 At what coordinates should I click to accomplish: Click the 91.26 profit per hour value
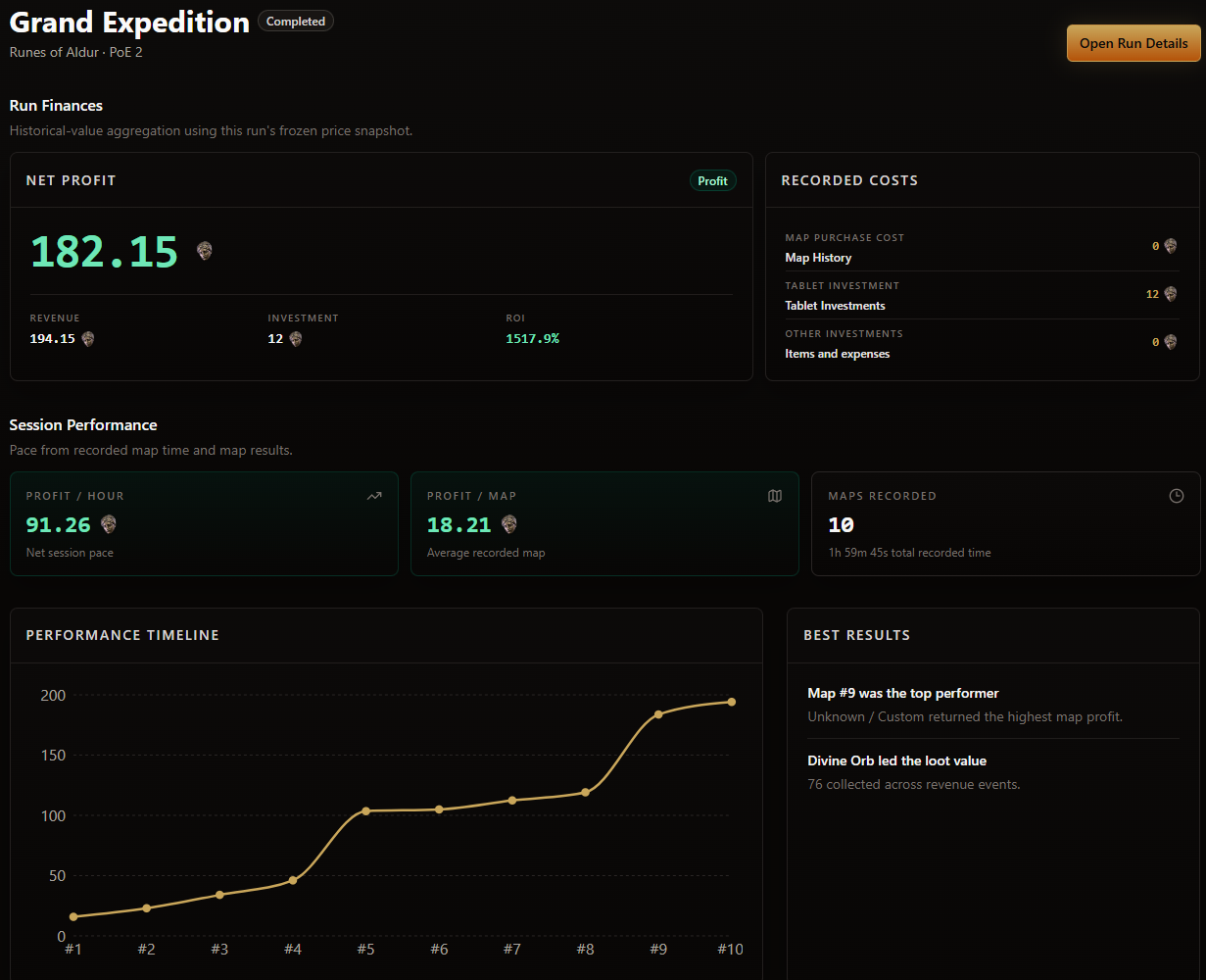click(58, 525)
